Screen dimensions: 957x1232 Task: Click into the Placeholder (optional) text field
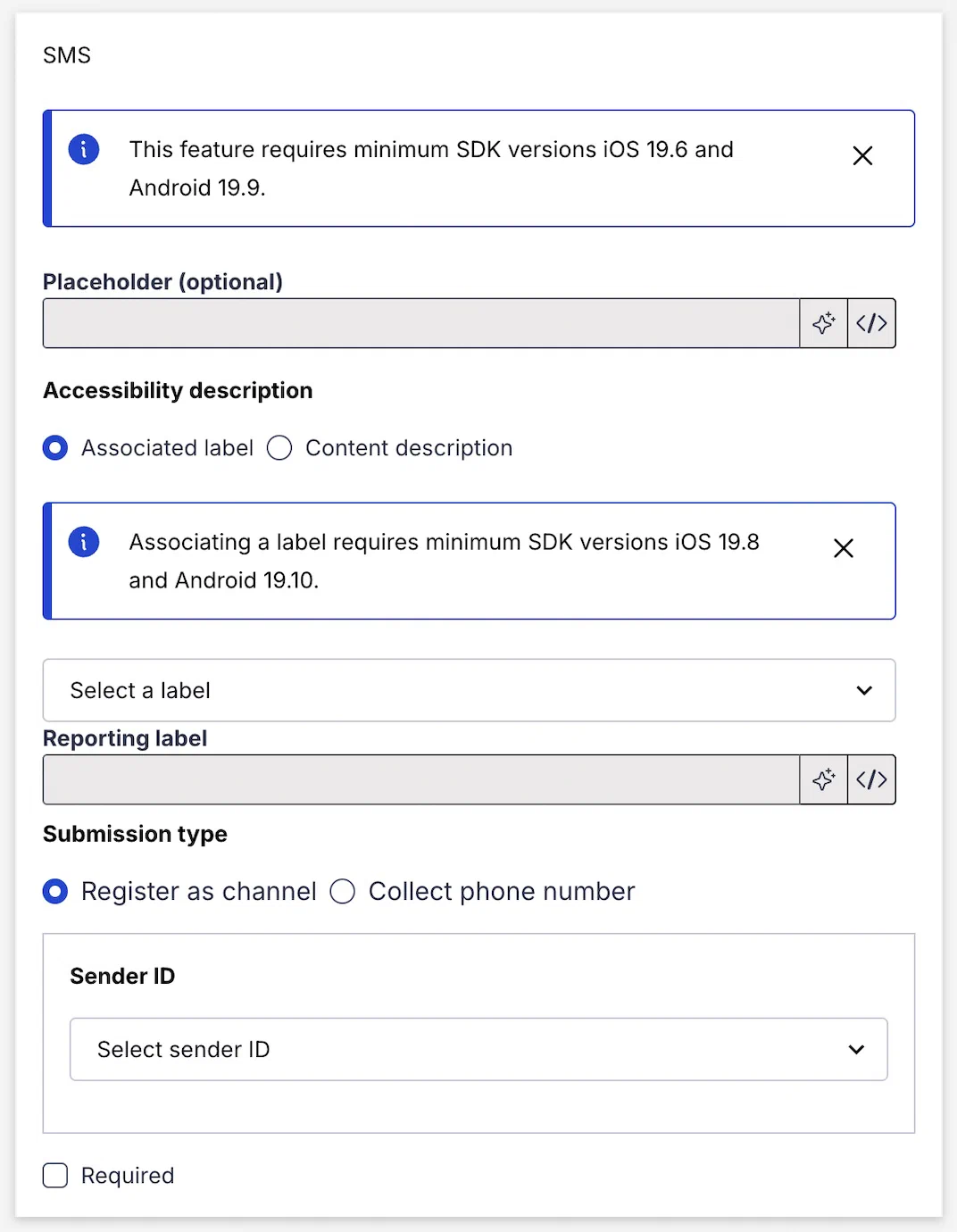coord(420,323)
